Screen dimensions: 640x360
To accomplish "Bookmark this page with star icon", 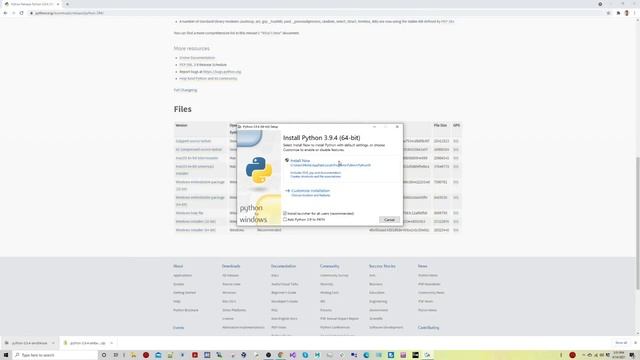I will pyautogui.click(x=608, y=13).
